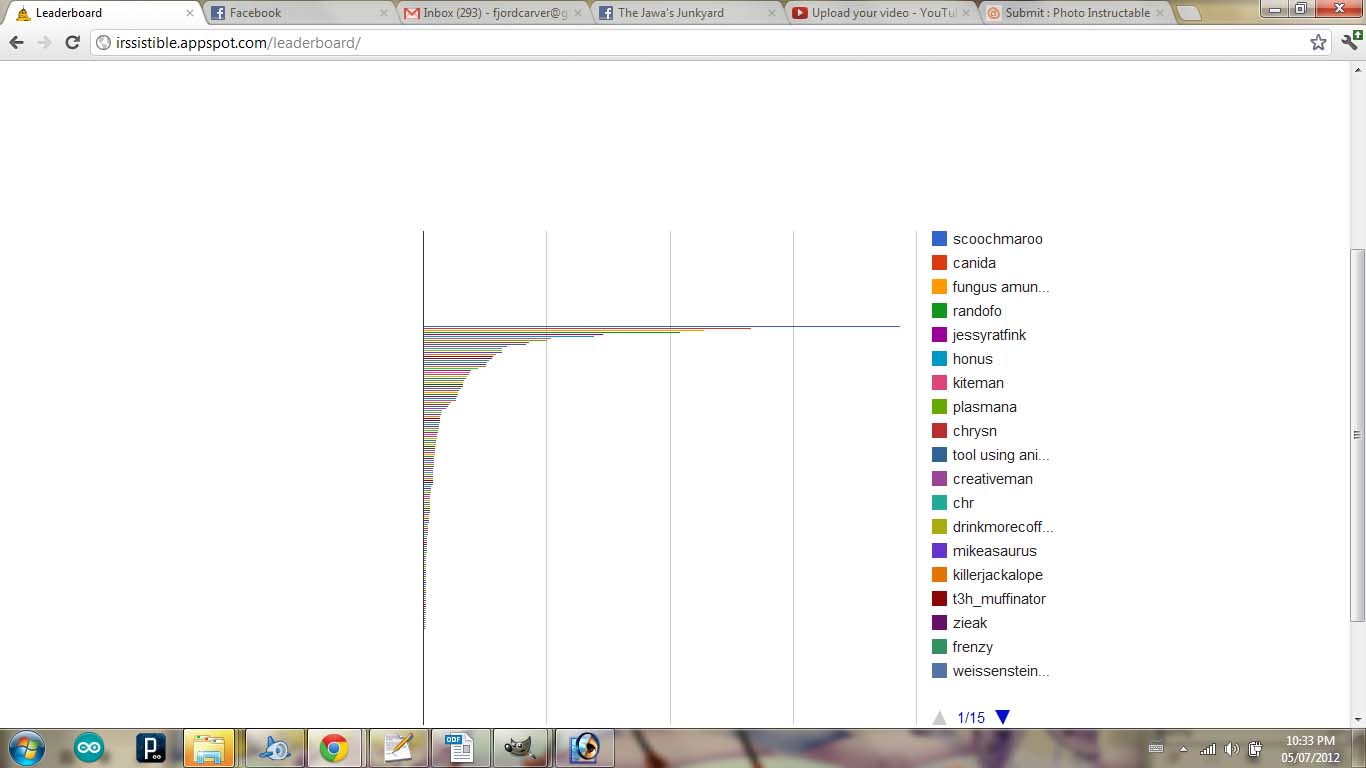Open the Windows Start menu
Viewport: 1366px width, 768px height.
pyautogui.click(x=25, y=748)
